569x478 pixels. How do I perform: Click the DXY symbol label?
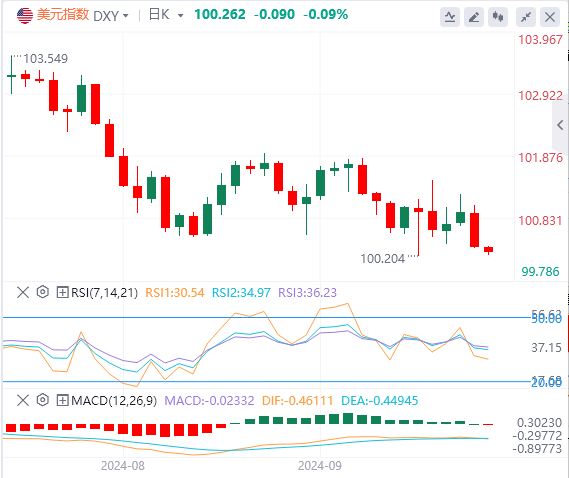(106, 16)
